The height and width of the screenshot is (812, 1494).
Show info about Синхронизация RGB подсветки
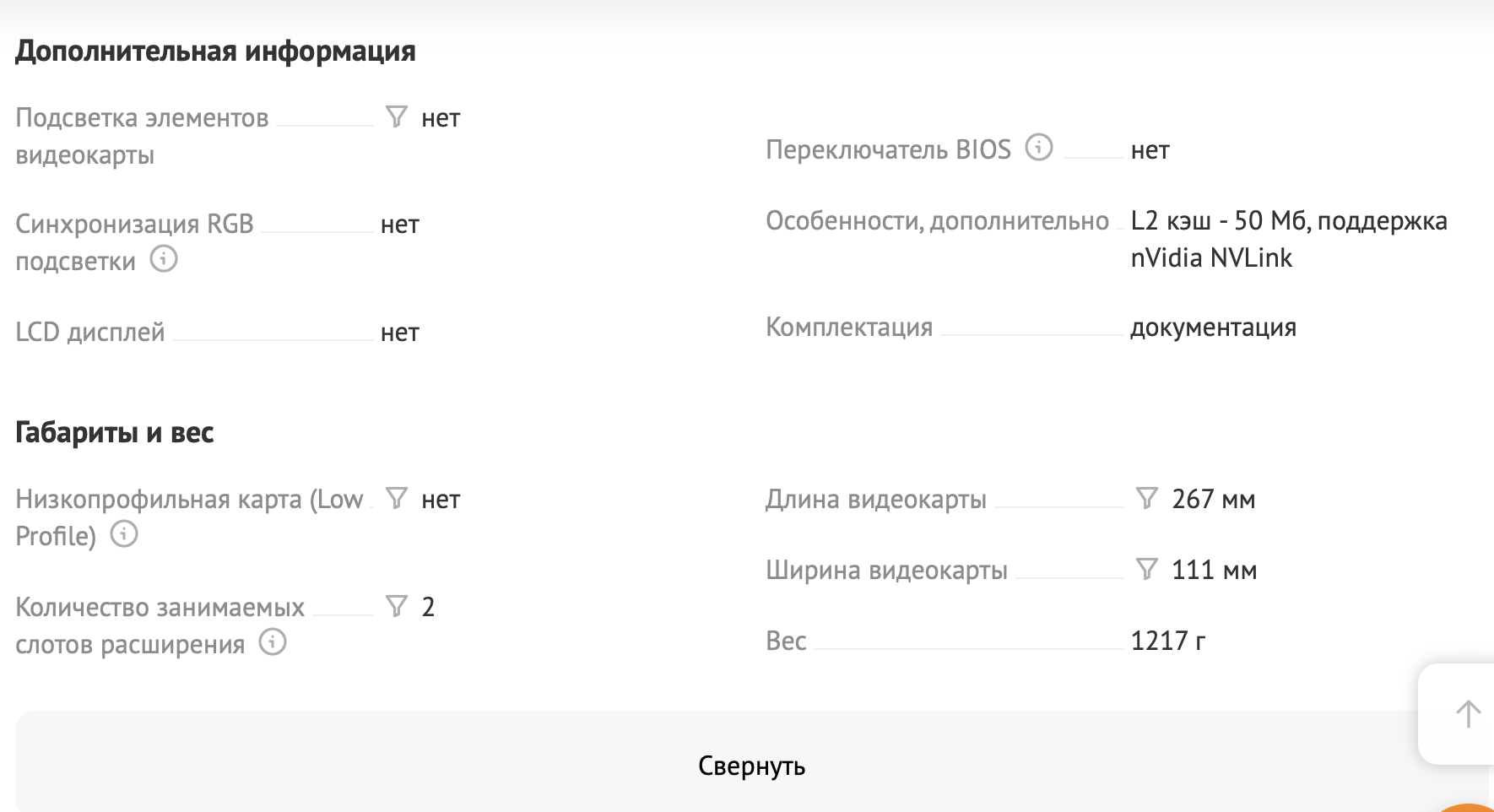pyautogui.click(x=164, y=258)
